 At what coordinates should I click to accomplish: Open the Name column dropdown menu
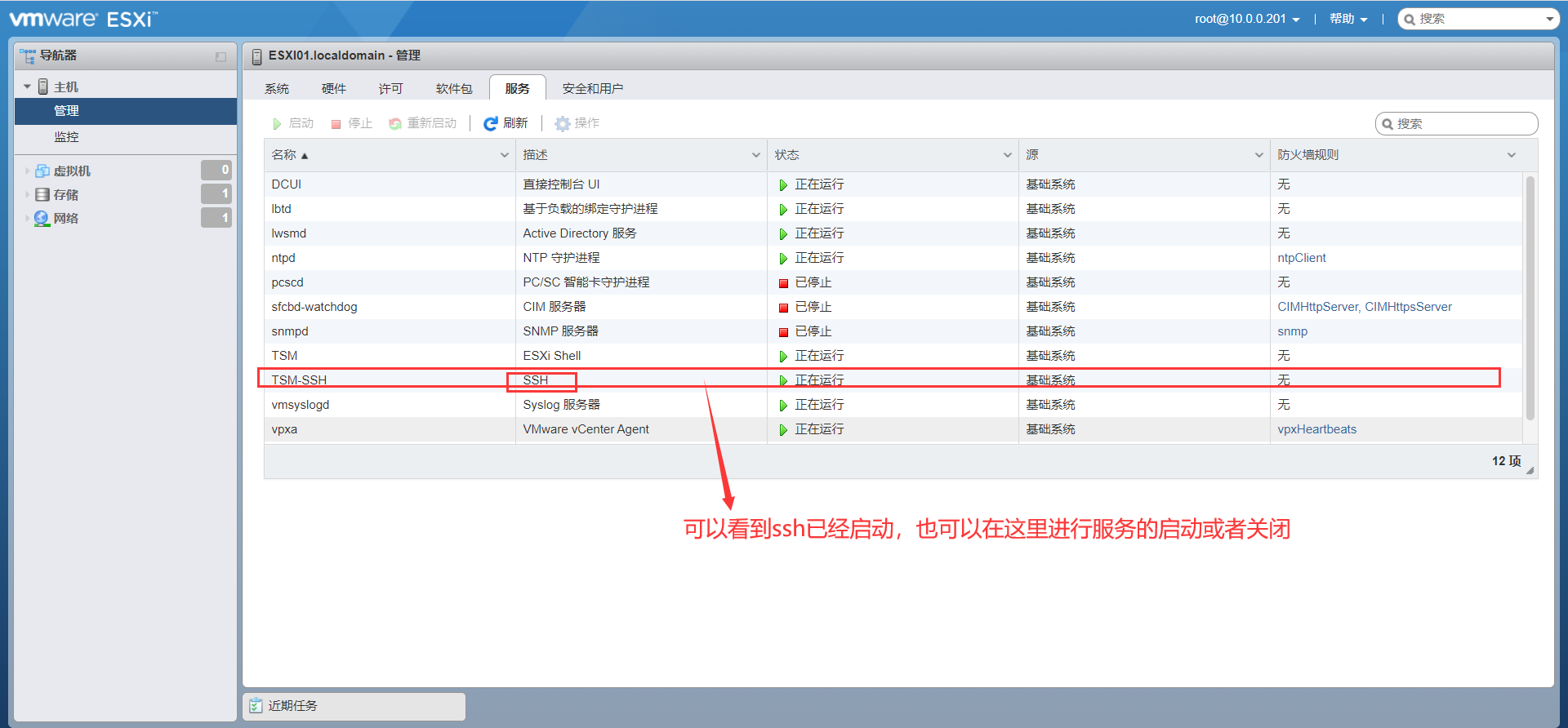coord(505,155)
